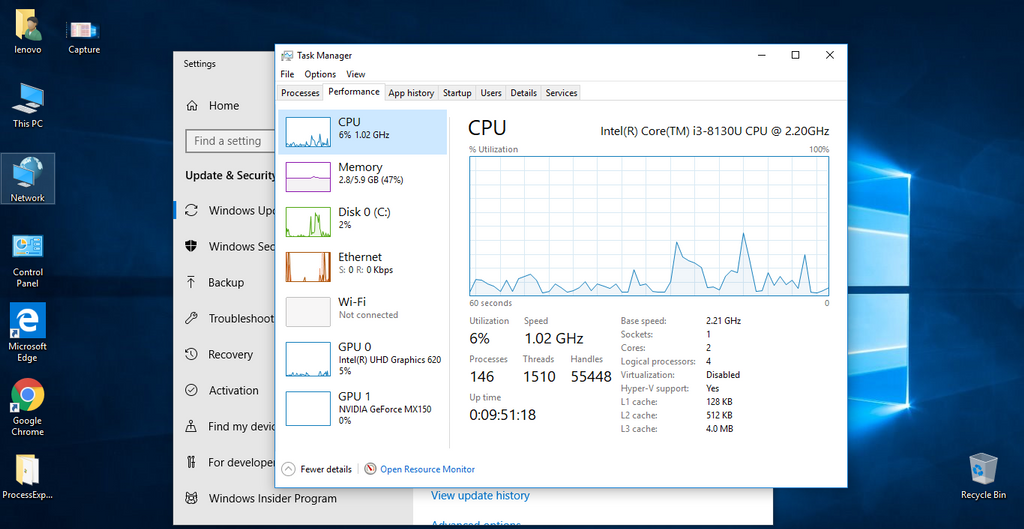Switch to the Processes tab

click(x=300, y=93)
